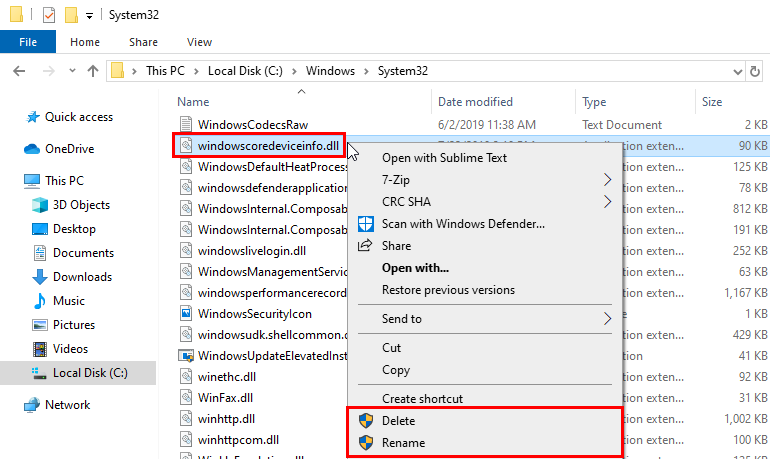This screenshot has height=459, width=770.
Task: Sort files by the Name column header
Action: pos(193,102)
